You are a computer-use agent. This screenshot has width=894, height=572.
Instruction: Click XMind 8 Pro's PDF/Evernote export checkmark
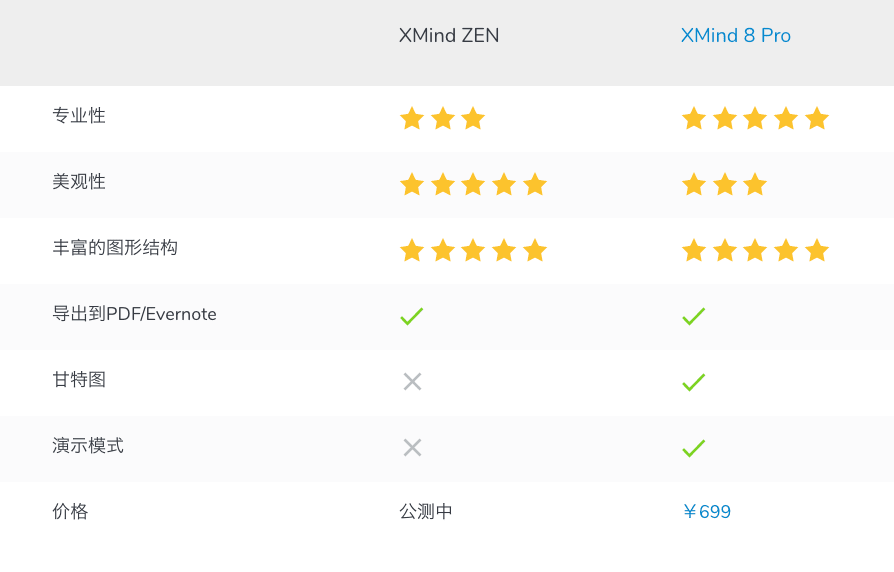(x=694, y=316)
